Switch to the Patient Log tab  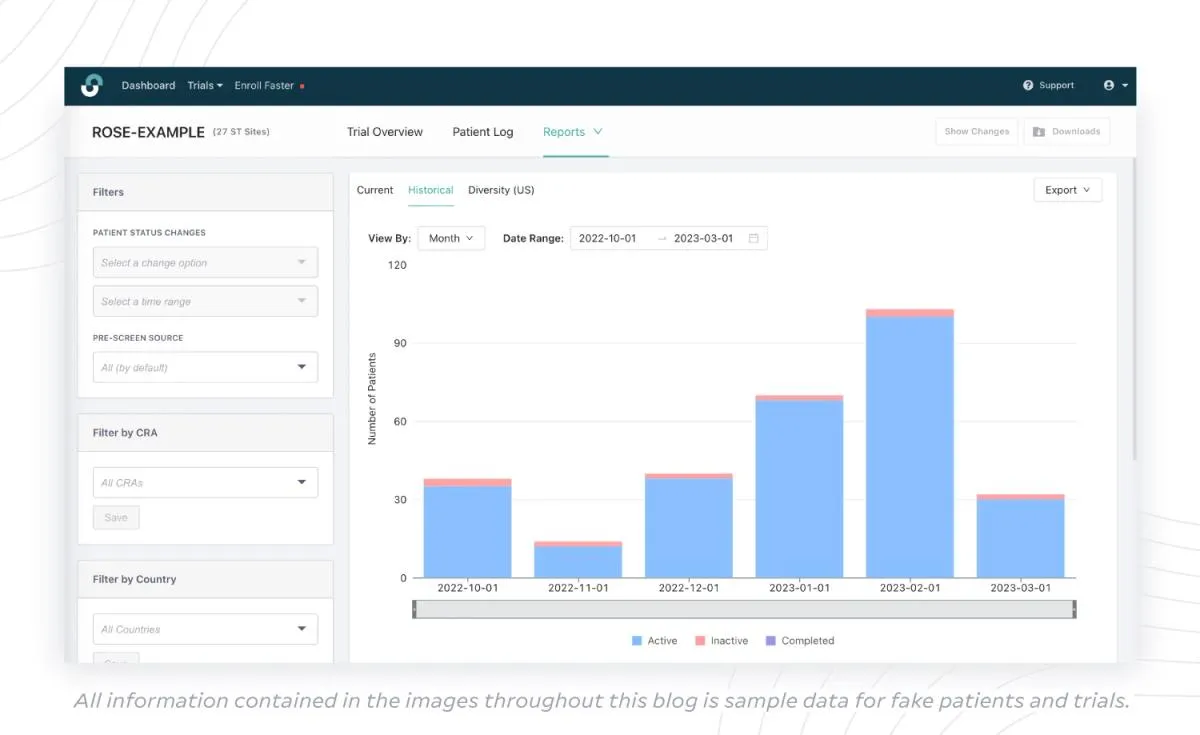point(482,132)
